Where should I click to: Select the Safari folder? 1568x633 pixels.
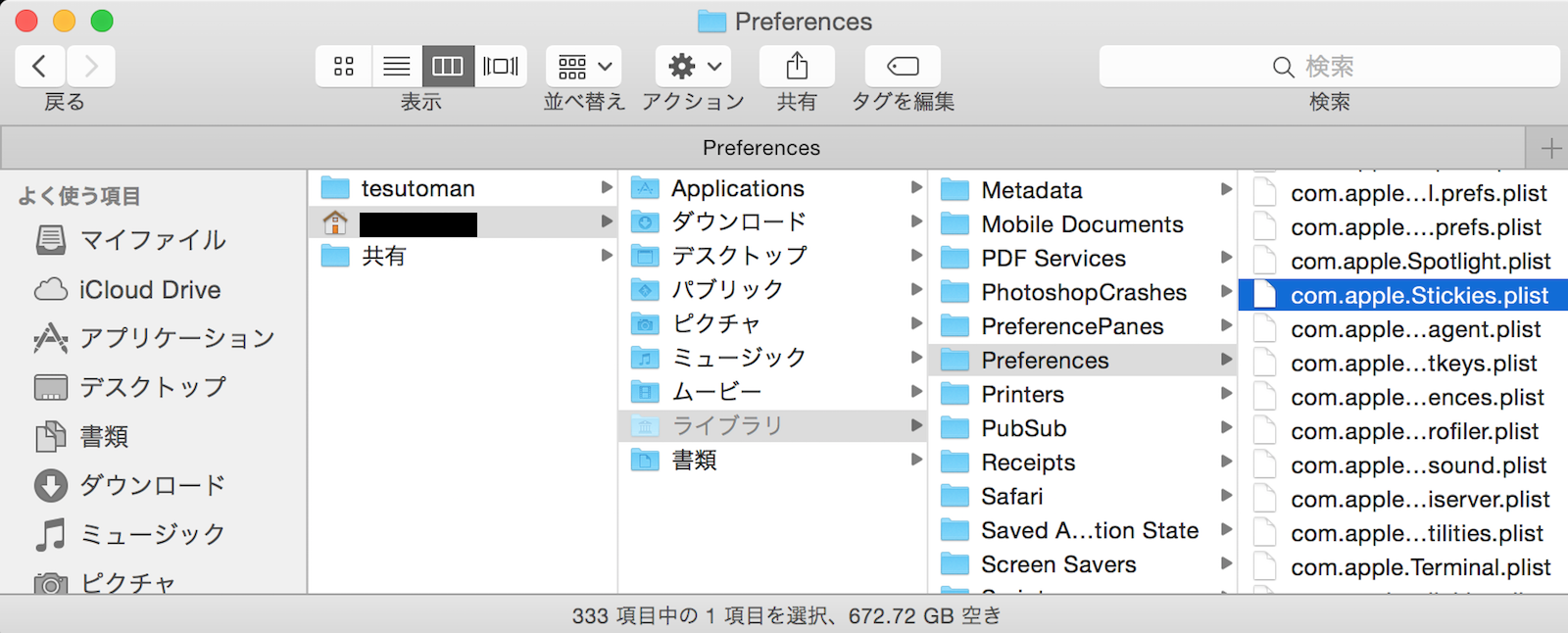1011,497
